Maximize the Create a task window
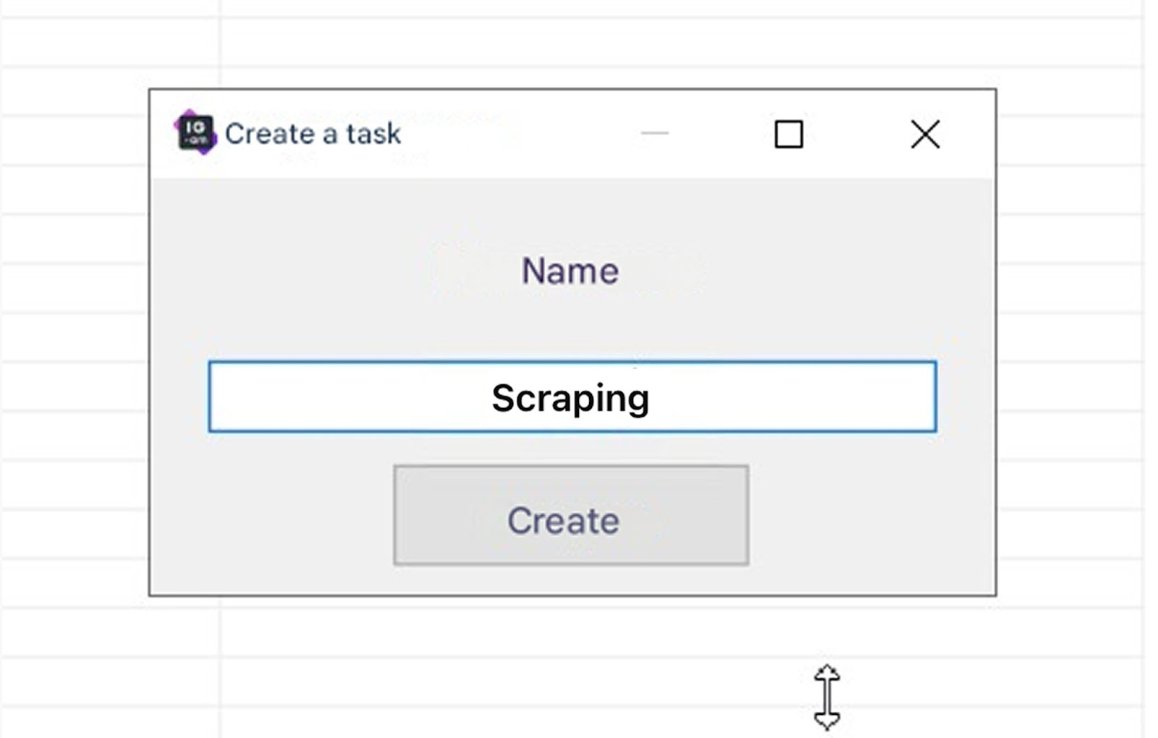 (x=789, y=134)
